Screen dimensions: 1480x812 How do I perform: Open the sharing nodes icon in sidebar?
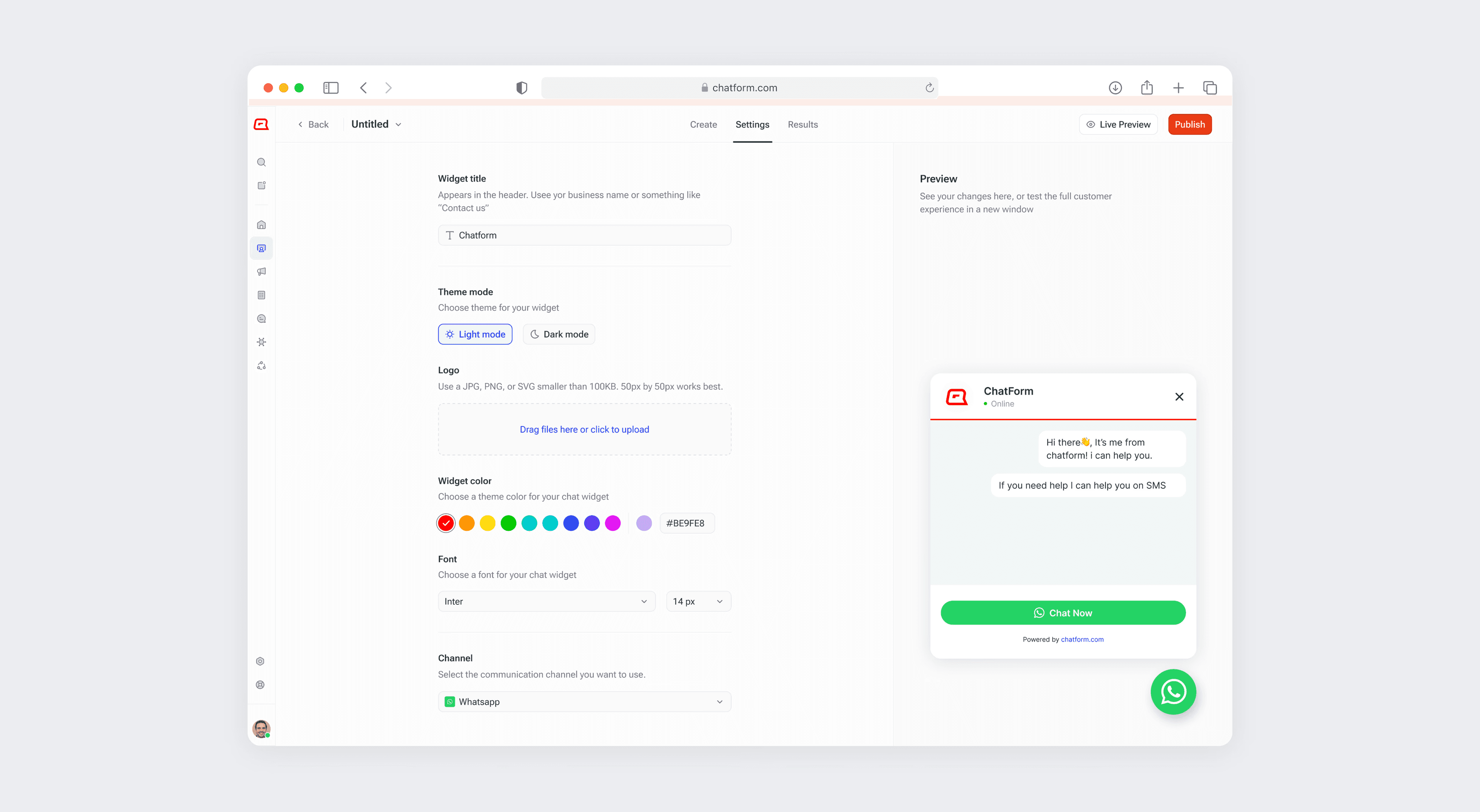coord(261,365)
